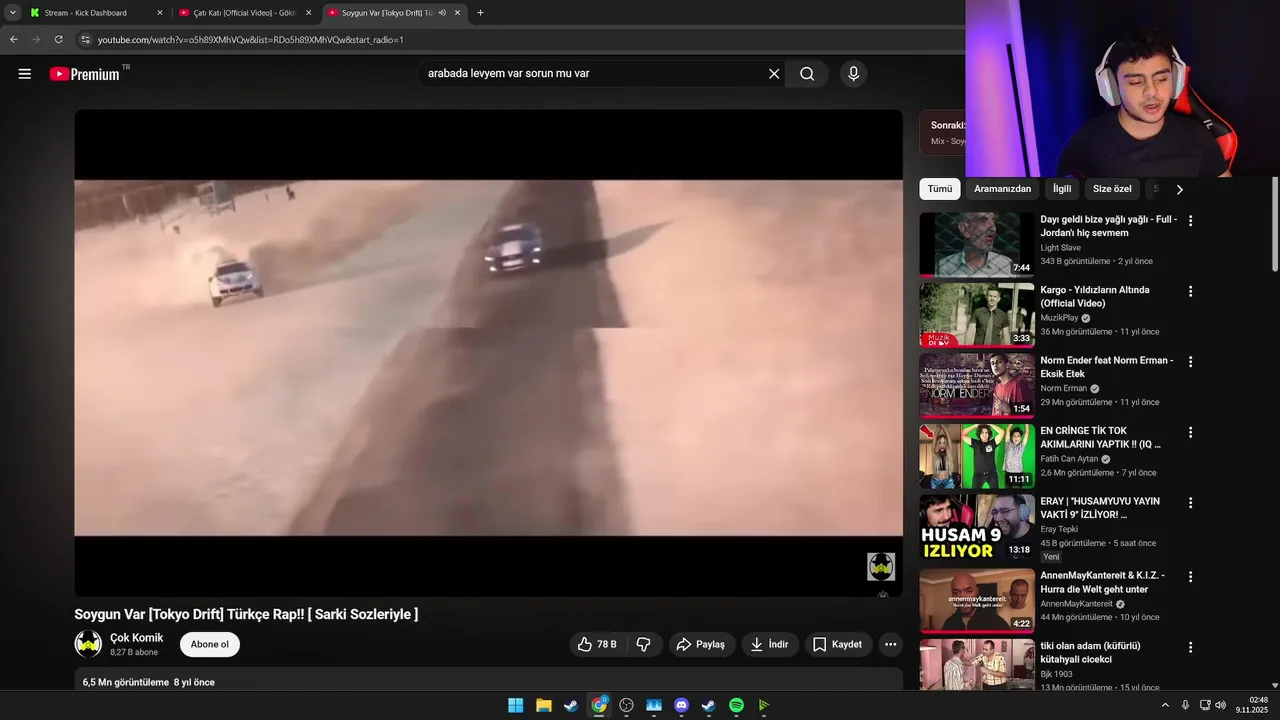Open Light Slave channel name
1280x720 pixels.
tap(1060, 248)
